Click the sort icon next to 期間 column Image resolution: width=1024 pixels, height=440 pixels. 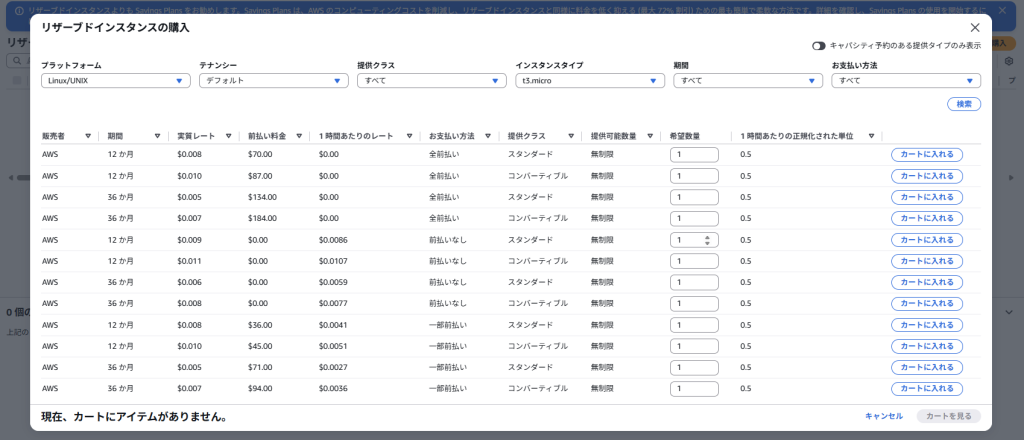click(x=158, y=136)
